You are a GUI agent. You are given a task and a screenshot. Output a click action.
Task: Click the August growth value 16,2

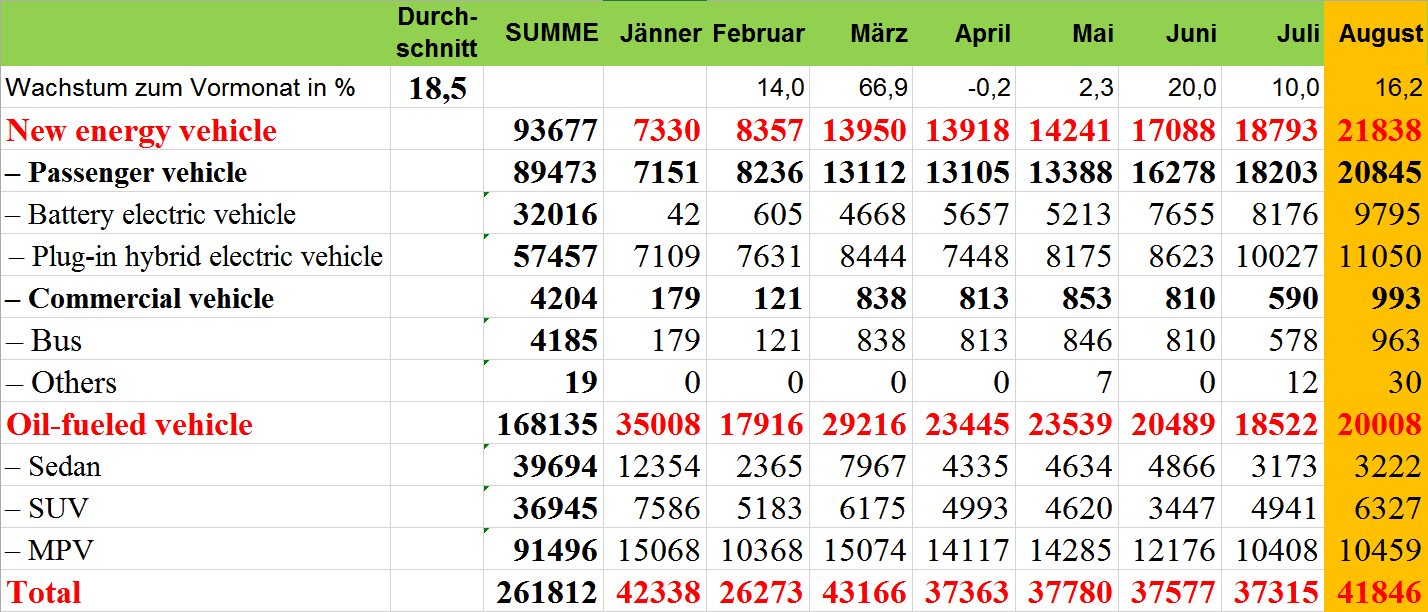point(1397,88)
